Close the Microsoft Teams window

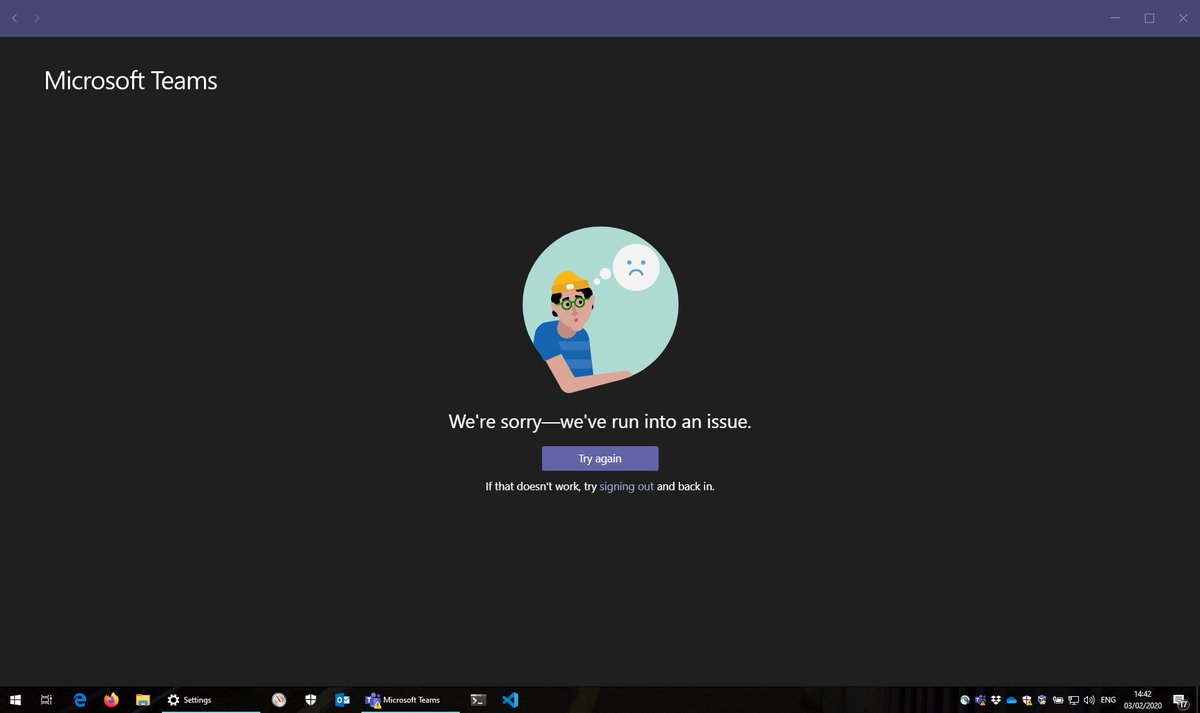tap(1183, 18)
